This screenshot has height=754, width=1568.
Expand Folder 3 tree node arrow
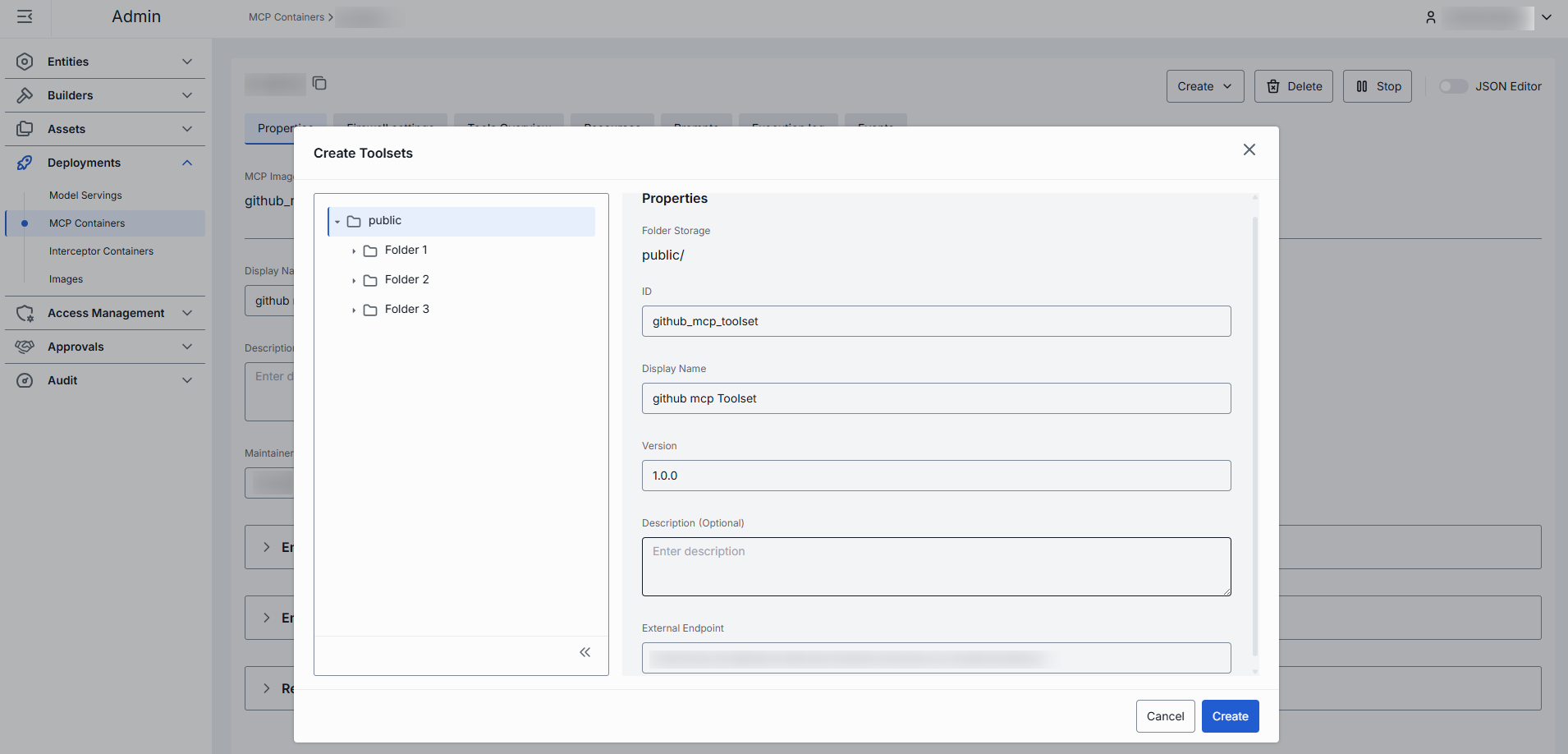click(354, 310)
